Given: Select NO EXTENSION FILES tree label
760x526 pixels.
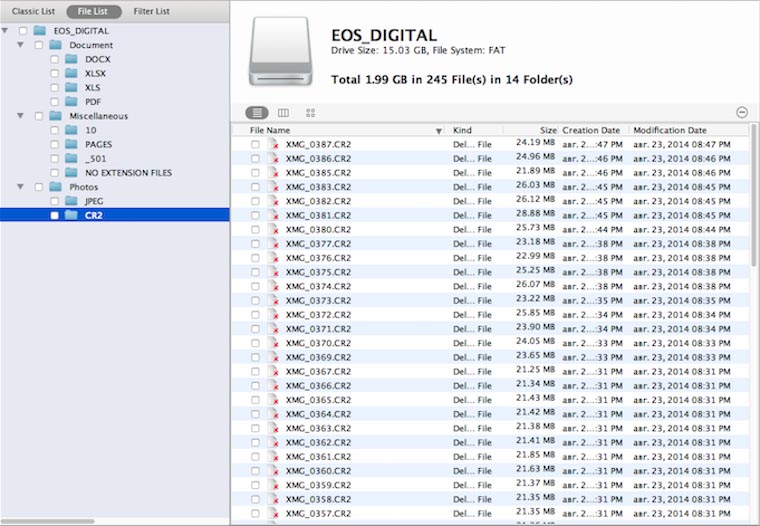Looking at the screenshot, I should pos(128,173).
